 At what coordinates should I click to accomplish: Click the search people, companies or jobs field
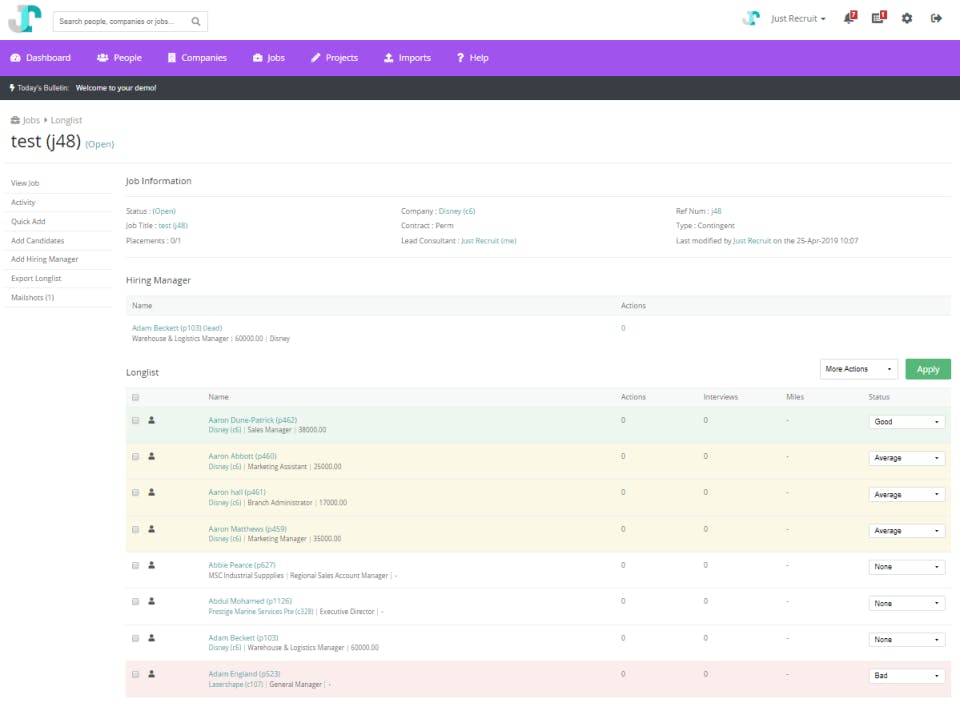click(x=122, y=21)
